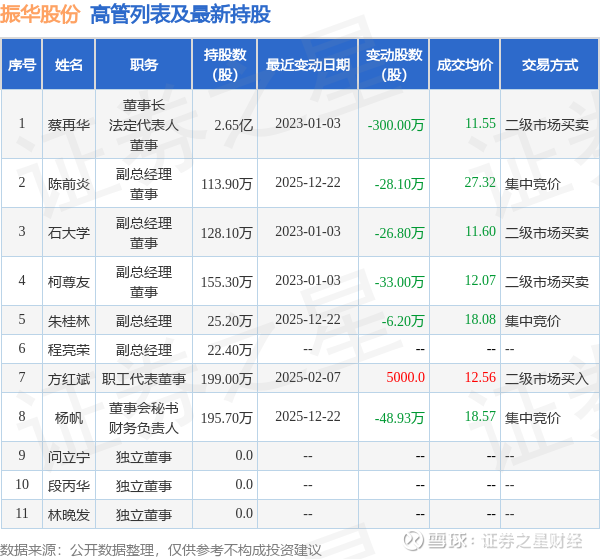Click the -28.10万 change value
Viewport: 600px width, 559px height.
click(x=399, y=184)
